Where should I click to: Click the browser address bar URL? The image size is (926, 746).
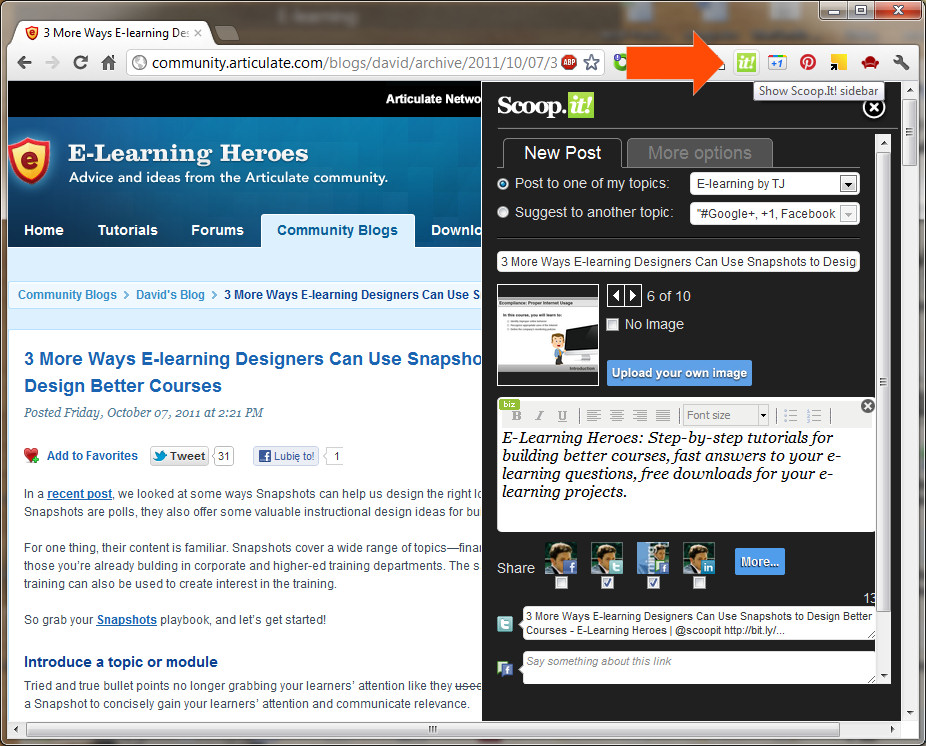click(354, 63)
